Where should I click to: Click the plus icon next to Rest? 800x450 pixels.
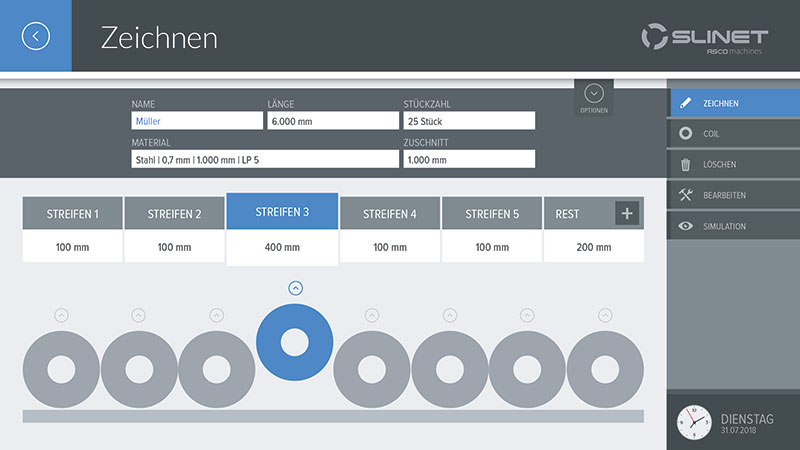(x=627, y=213)
